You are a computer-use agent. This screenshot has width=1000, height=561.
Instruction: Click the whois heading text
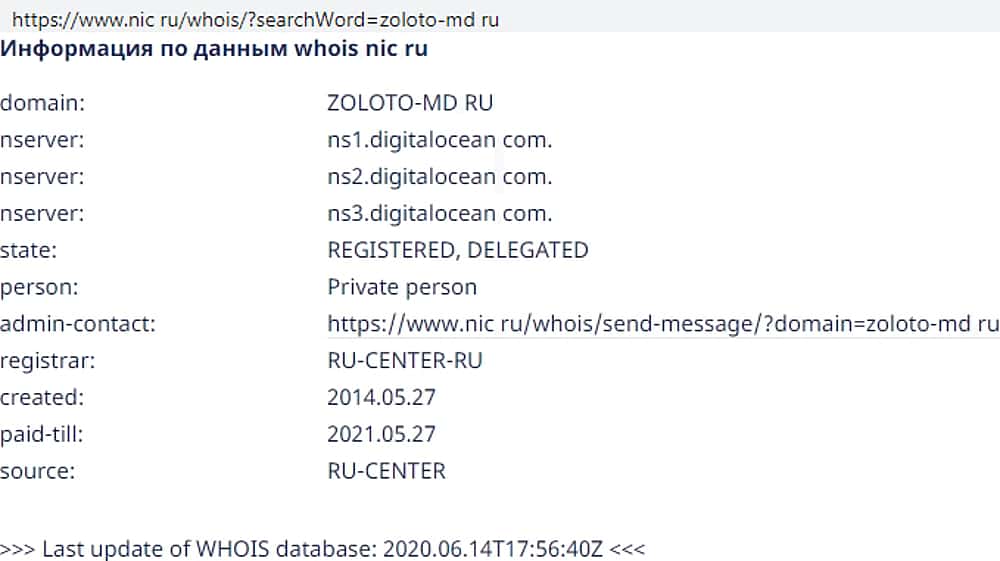214,48
